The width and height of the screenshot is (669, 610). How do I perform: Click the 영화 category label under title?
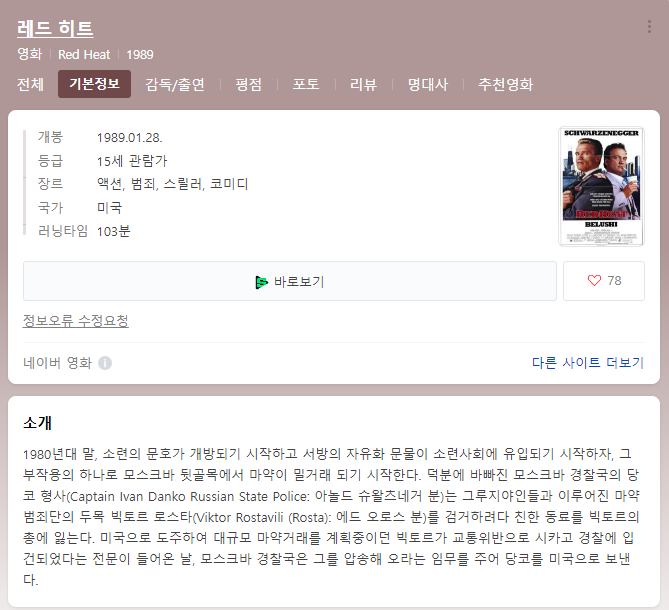tap(30, 54)
